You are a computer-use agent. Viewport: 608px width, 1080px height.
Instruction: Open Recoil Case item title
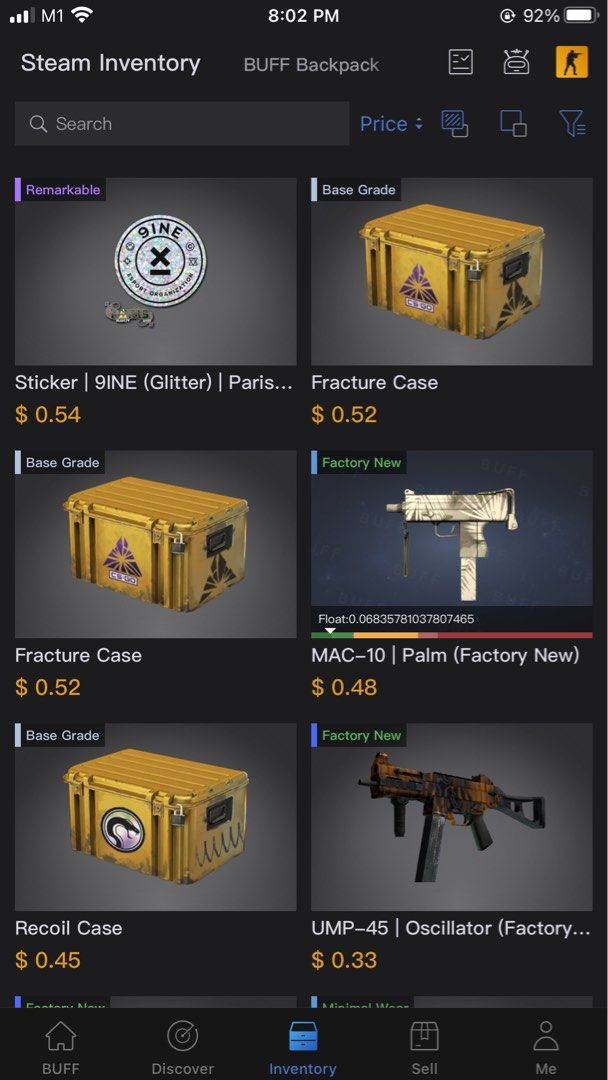pos(68,928)
